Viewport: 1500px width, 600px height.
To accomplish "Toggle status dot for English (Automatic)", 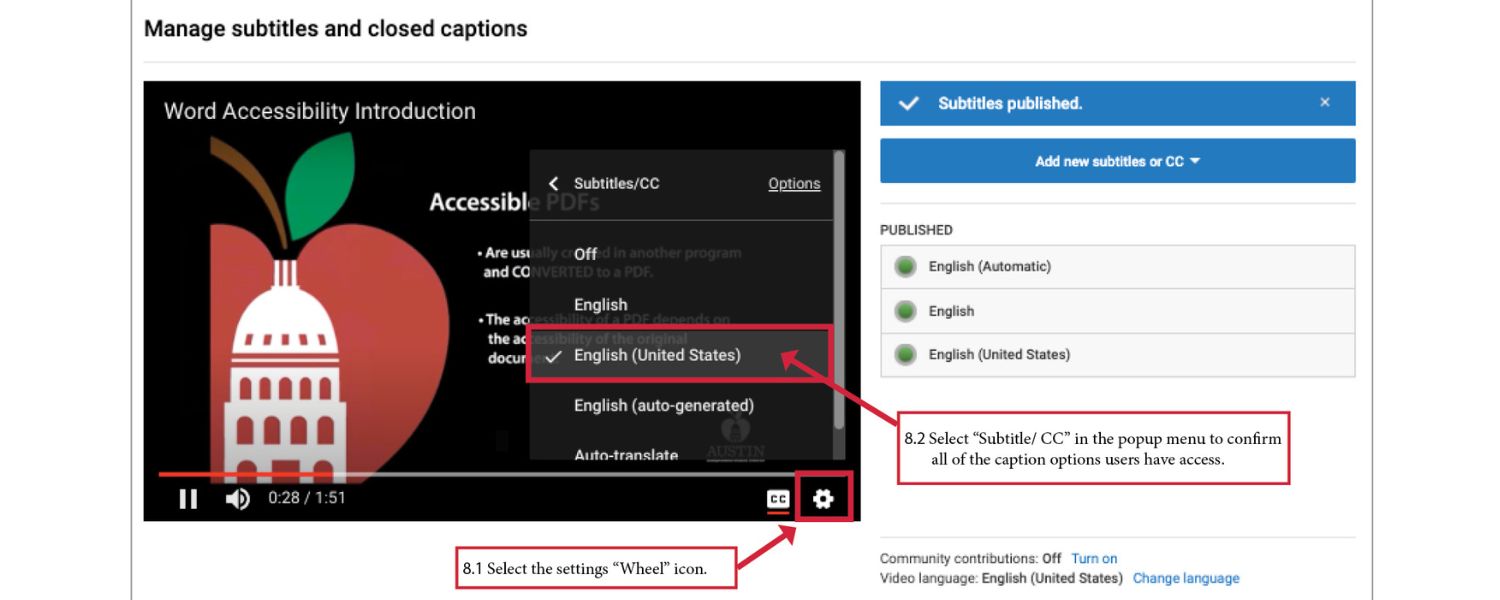I will [x=904, y=266].
